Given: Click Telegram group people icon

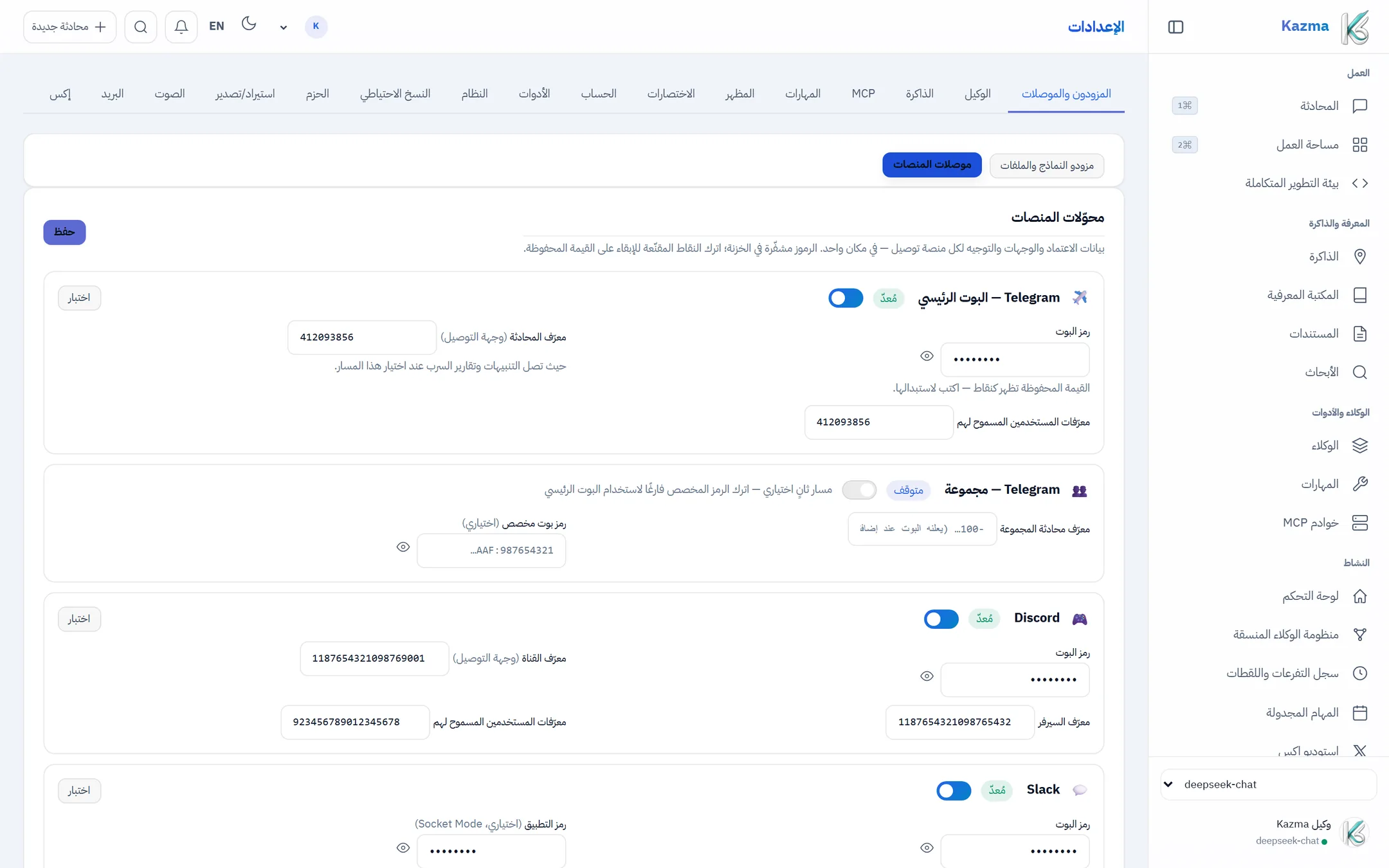Looking at the screenshot, I should (1080, 491).
